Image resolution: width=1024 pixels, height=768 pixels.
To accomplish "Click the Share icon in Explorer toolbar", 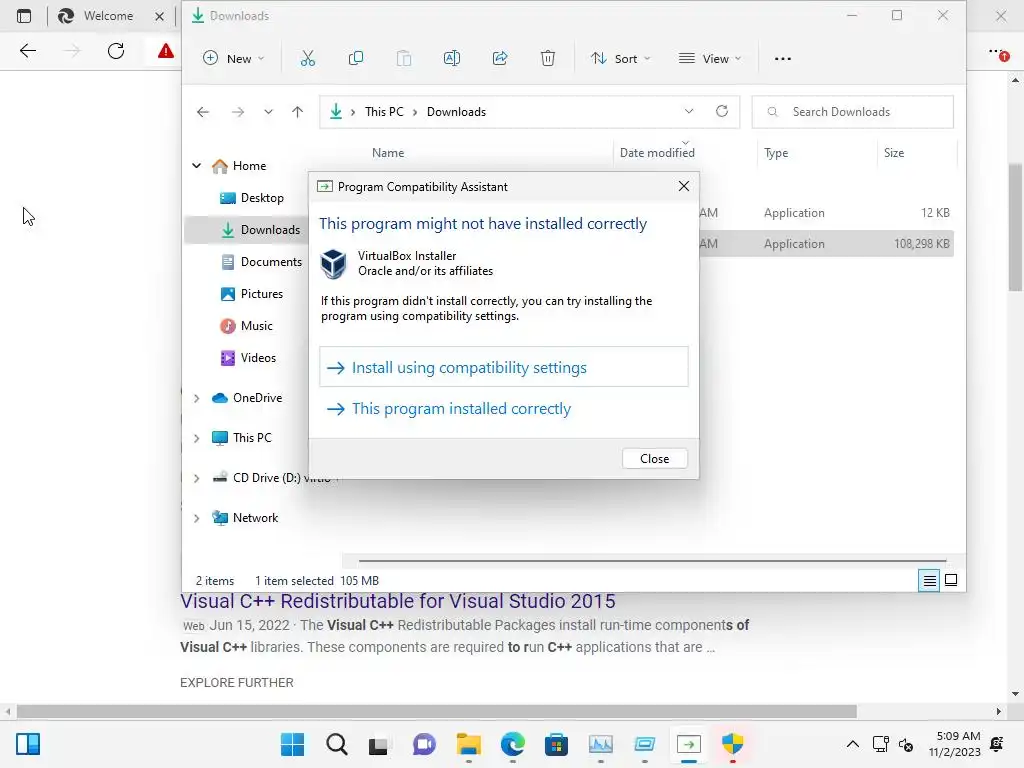I will (x=500, y=59).
